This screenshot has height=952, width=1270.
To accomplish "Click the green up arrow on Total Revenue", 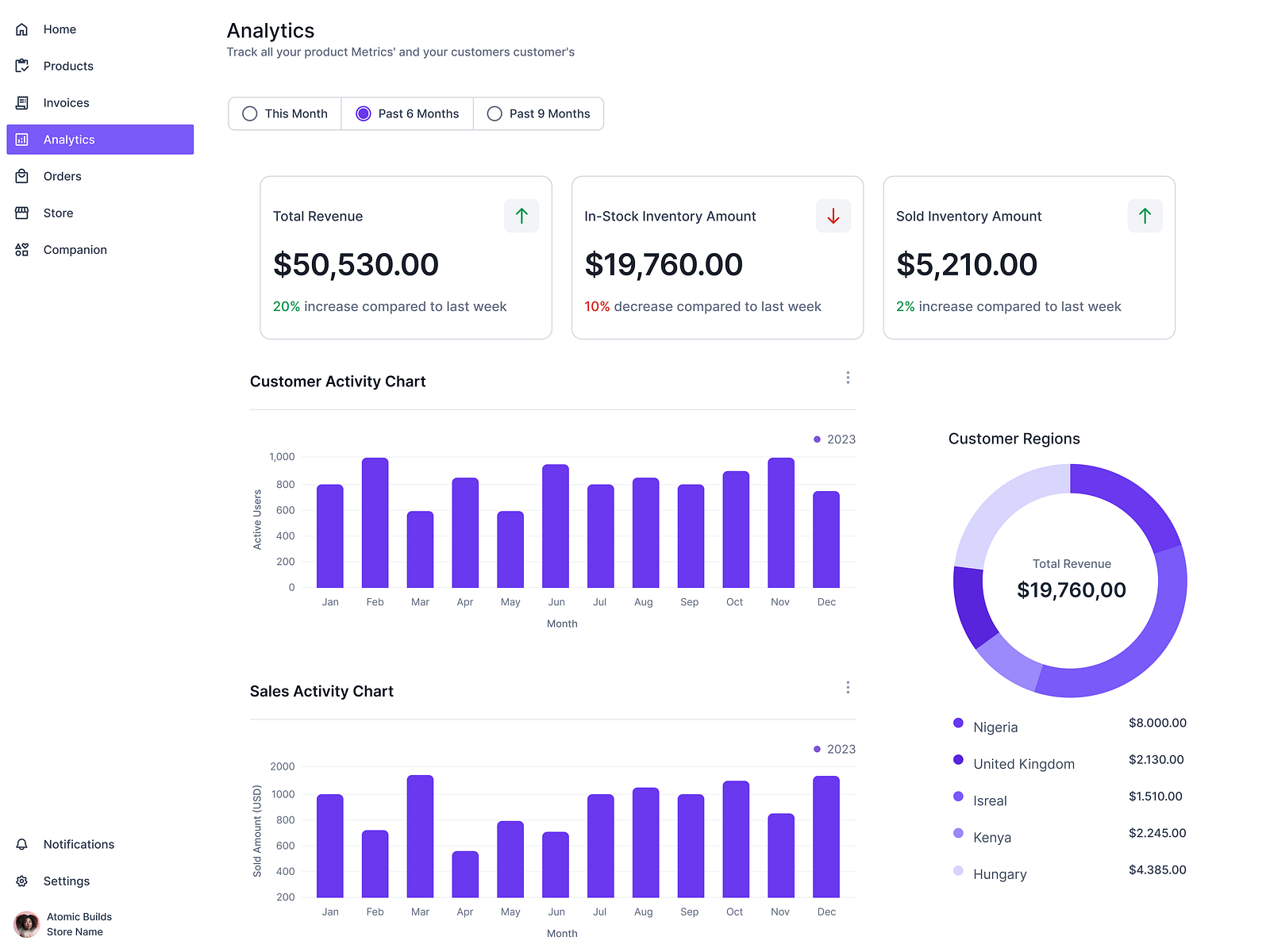I will tap(521, 216).
